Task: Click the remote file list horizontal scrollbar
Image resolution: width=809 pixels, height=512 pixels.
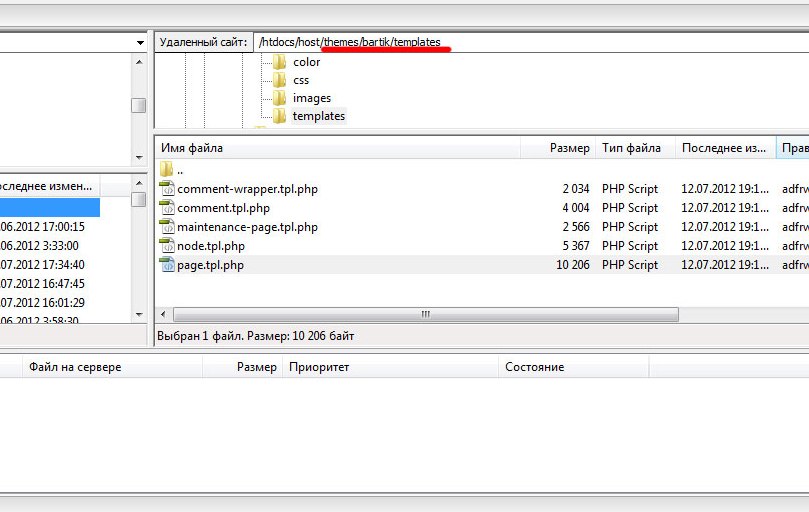Action: pyautogui.click(x=426, y=314)
